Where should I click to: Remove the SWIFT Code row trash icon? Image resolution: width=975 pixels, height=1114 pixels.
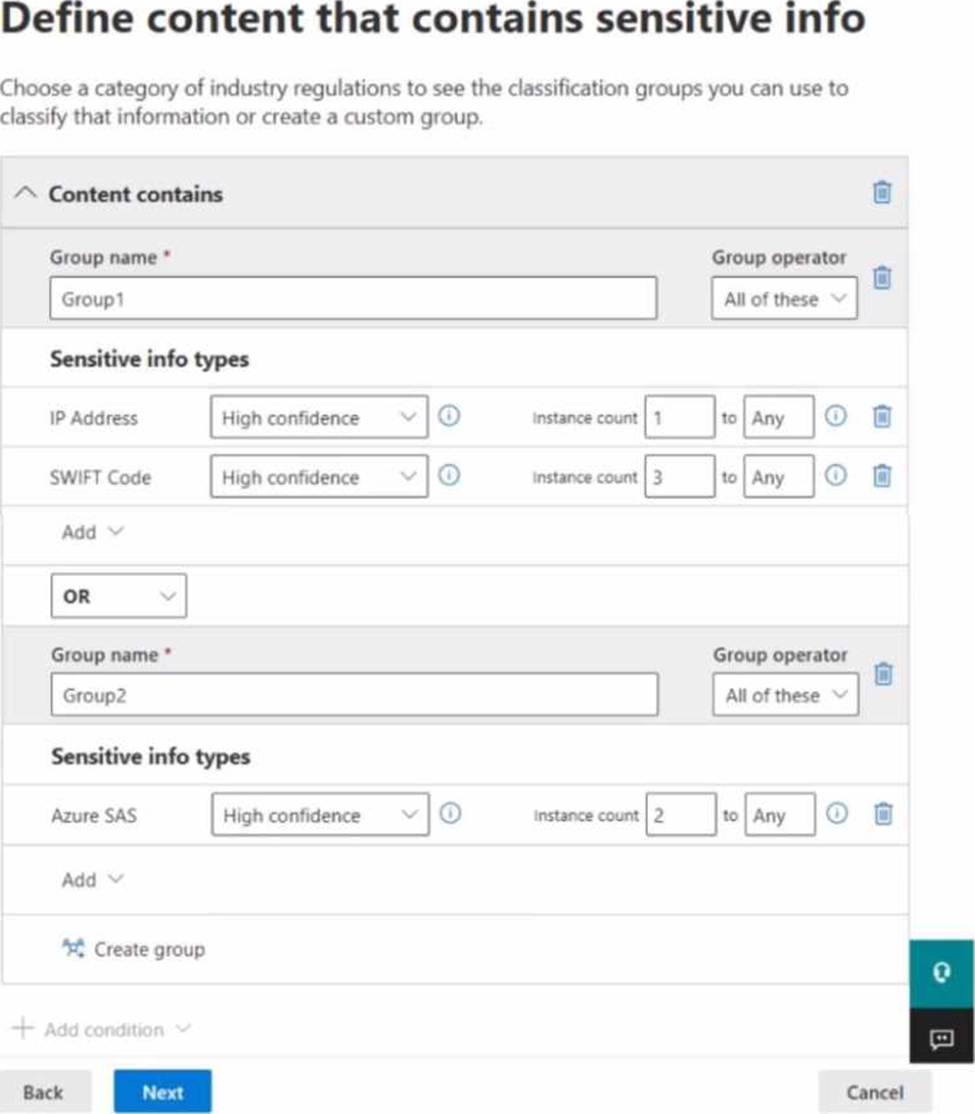(882, 475)
